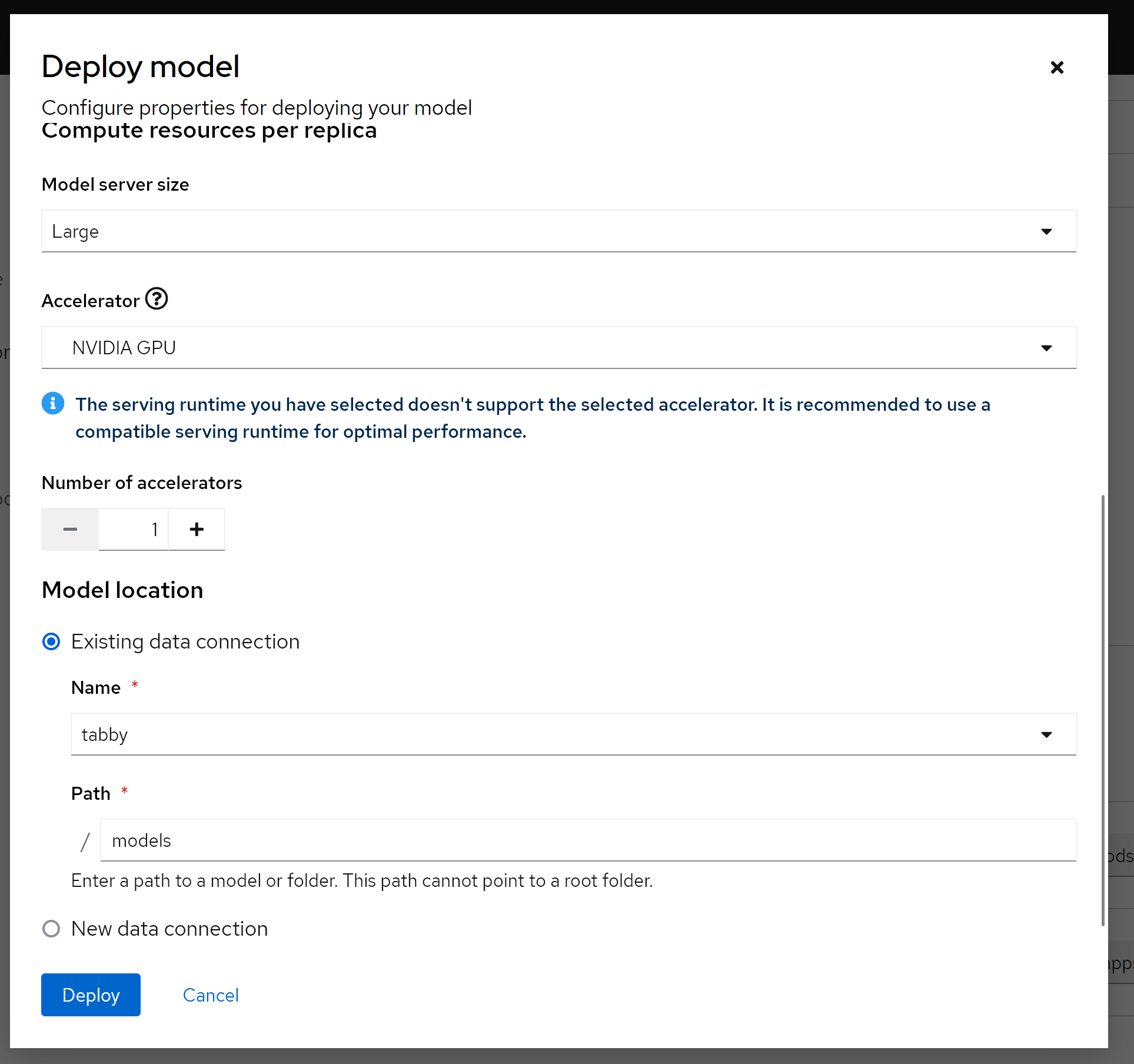
Task: Increase number of accelerators with plus
Action: 197,530
